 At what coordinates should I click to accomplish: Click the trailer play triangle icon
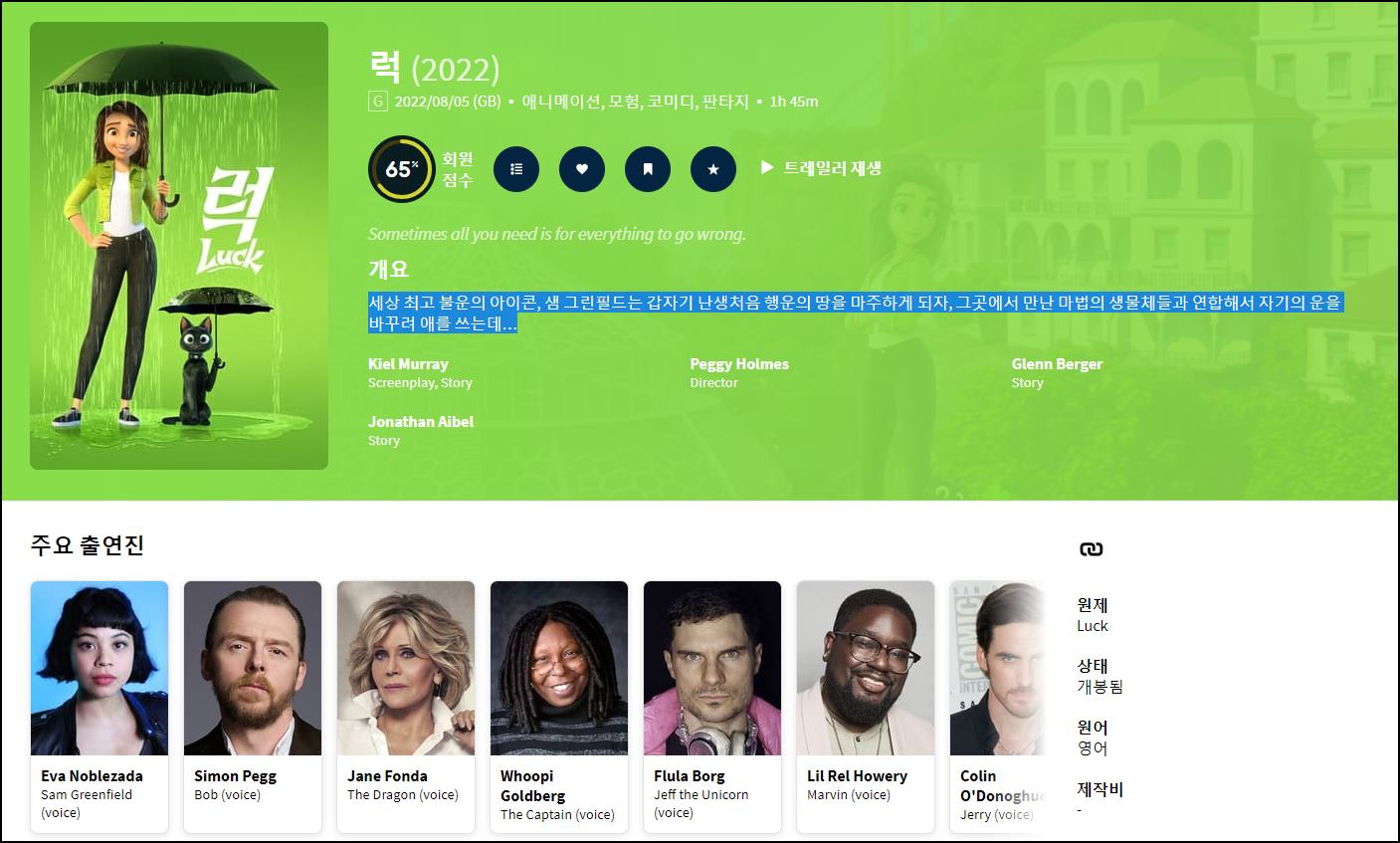(767, 167)
